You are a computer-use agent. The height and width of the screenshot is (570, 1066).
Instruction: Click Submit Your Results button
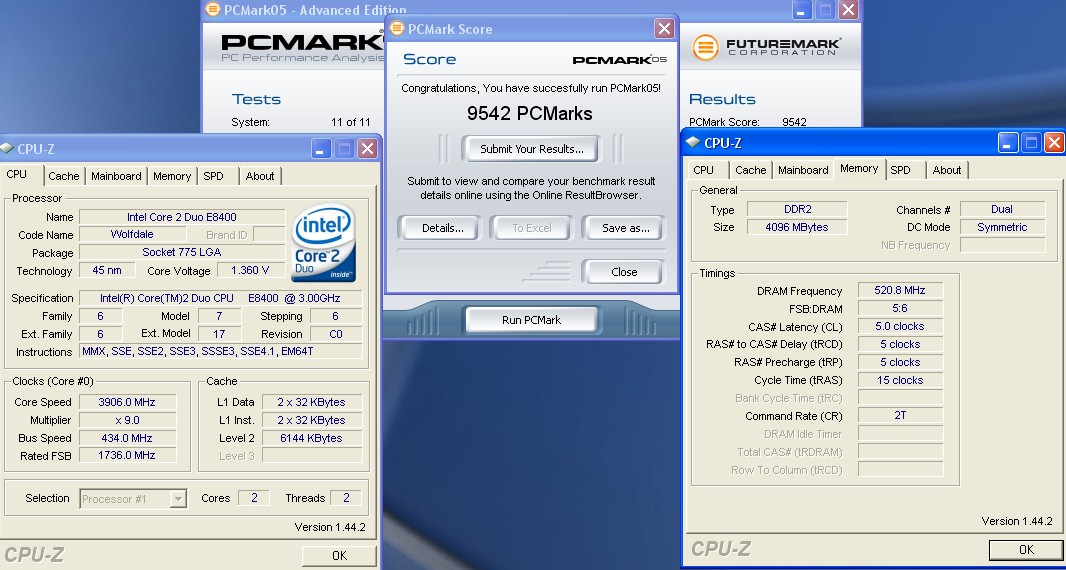pos(532,149)
